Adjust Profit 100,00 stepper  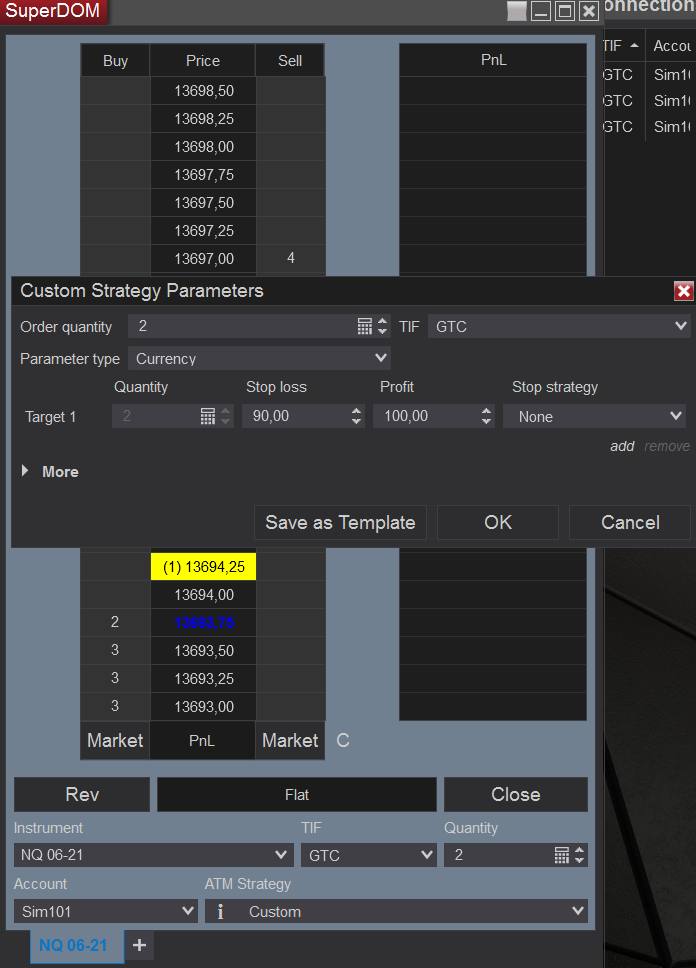point(487,416)
